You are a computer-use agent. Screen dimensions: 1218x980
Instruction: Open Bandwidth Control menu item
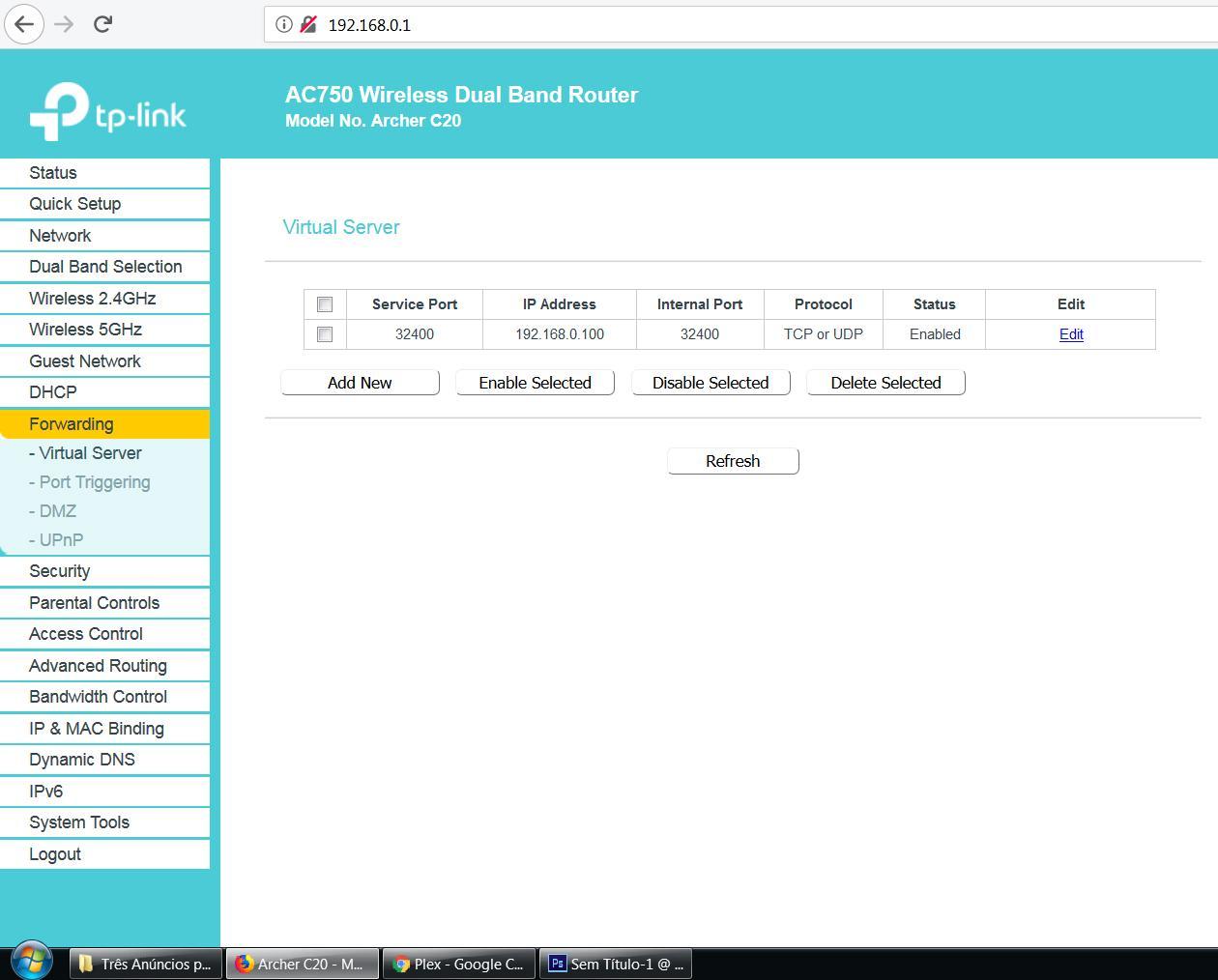104,697
